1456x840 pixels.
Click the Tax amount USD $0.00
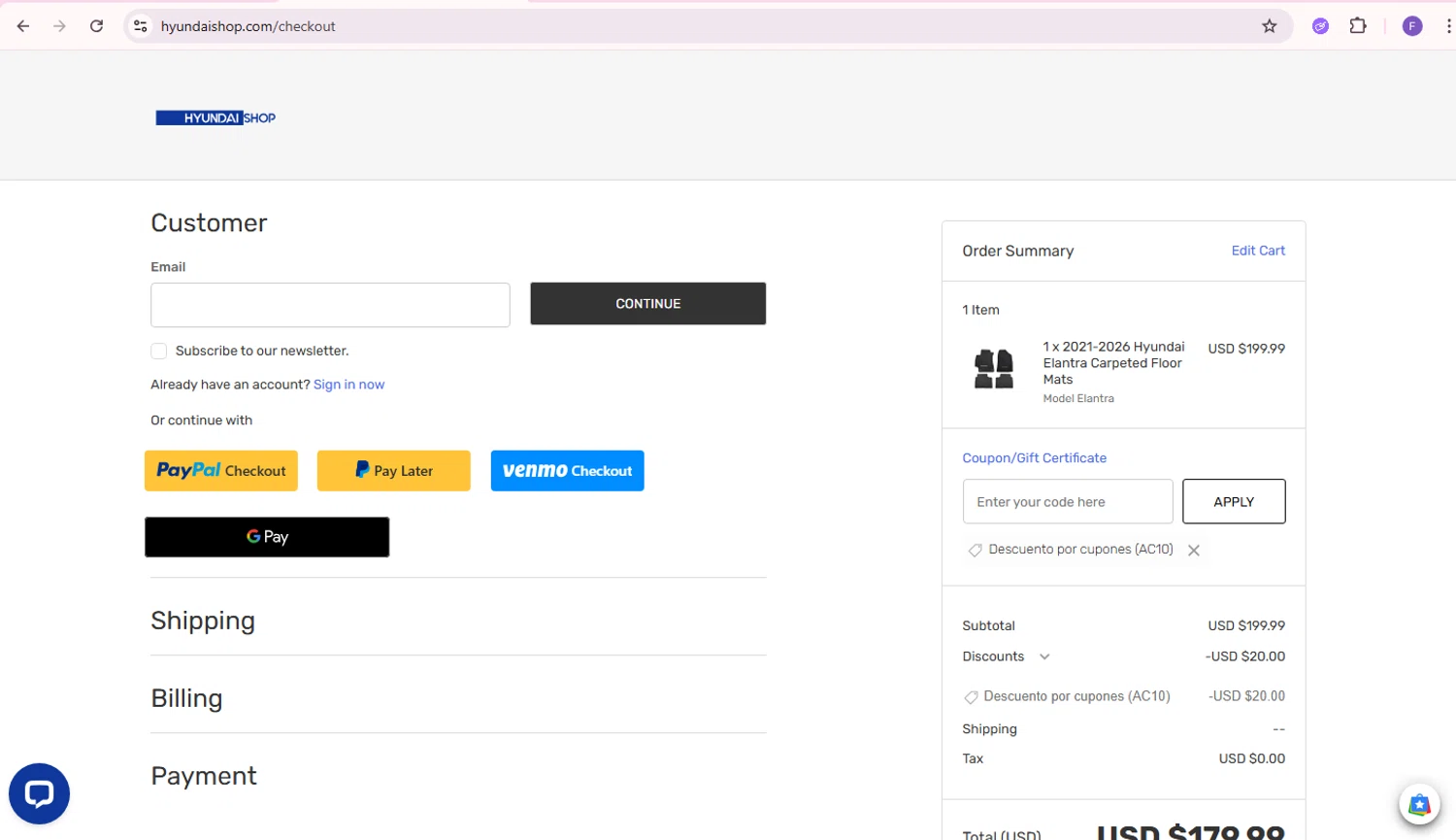click(1251, 759)
